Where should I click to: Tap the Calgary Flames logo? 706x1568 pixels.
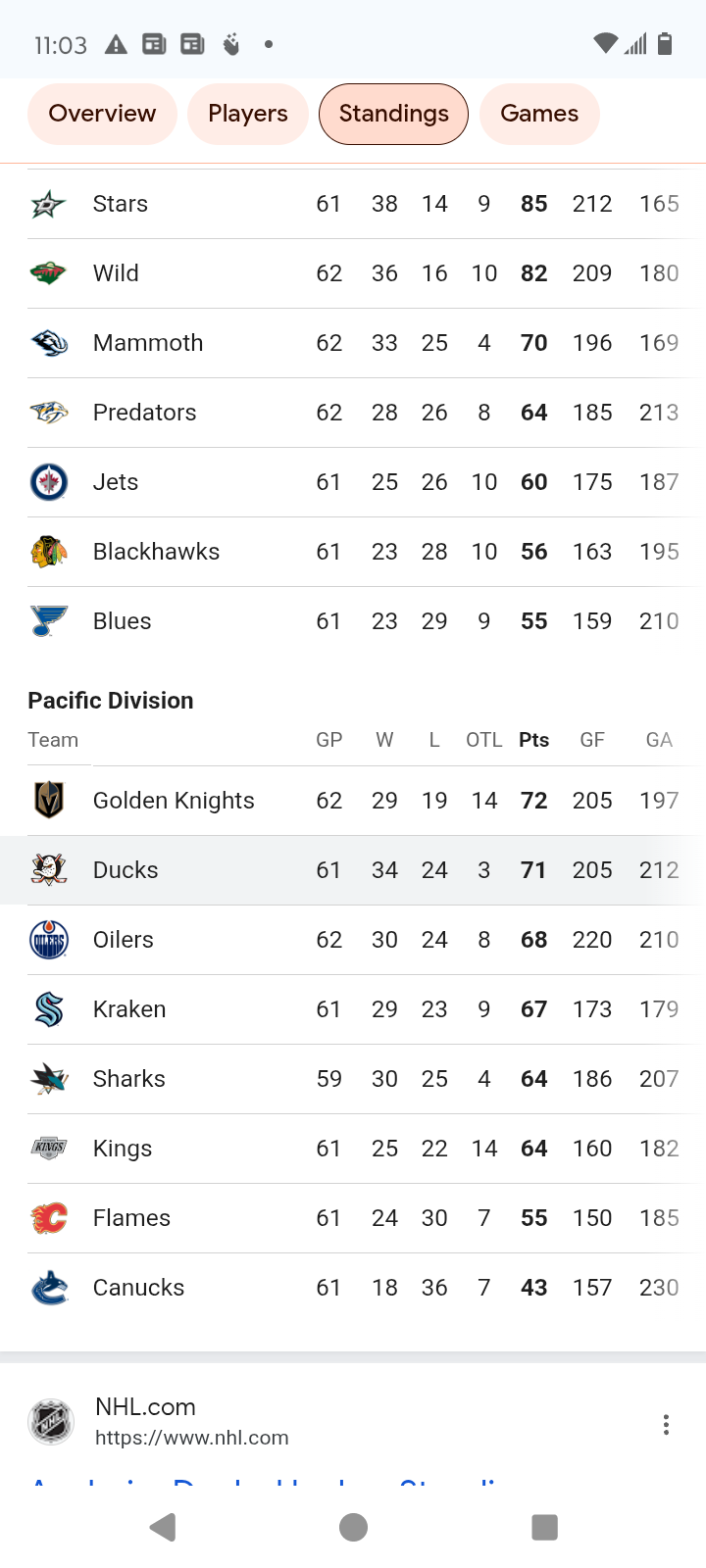(x=48, y=1218)
